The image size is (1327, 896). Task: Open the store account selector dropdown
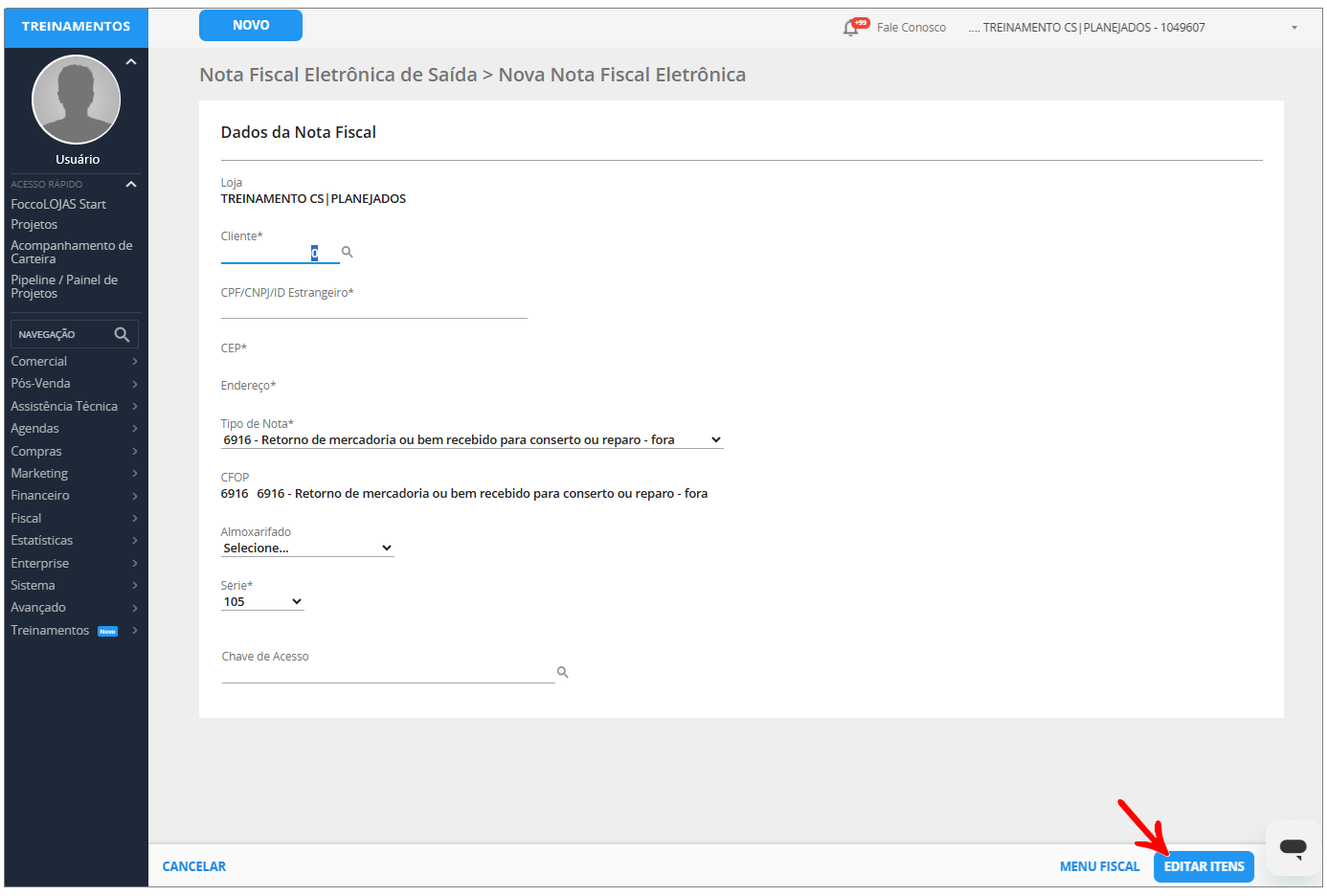coord(1293,28)
